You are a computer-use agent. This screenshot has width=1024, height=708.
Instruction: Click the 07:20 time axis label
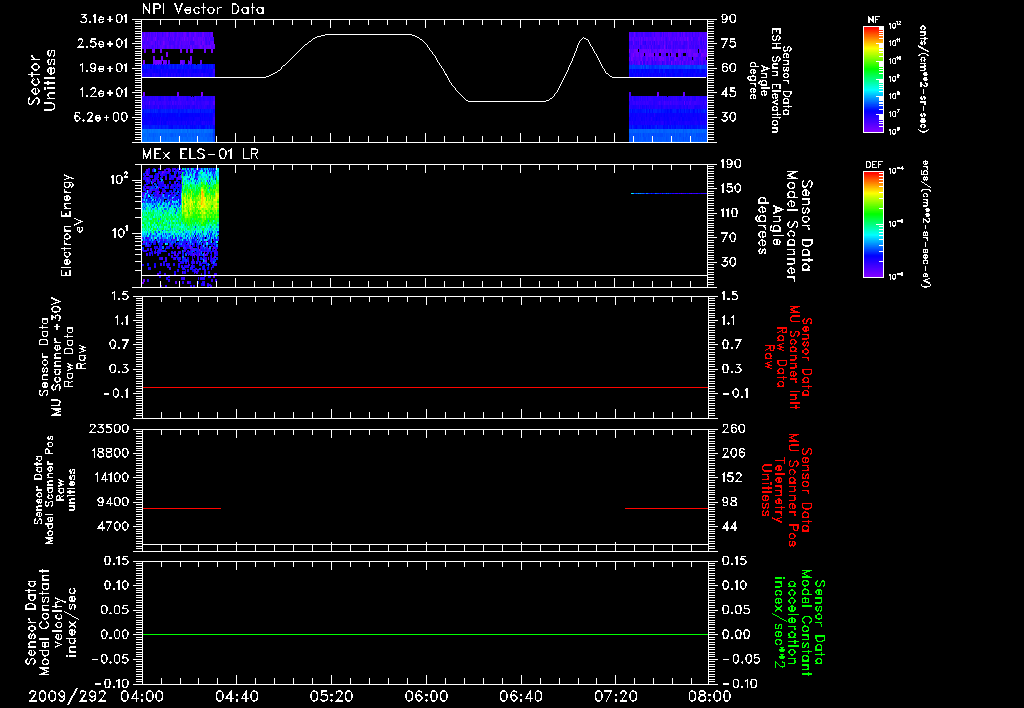pyautogui.click(x=615, y=696)
